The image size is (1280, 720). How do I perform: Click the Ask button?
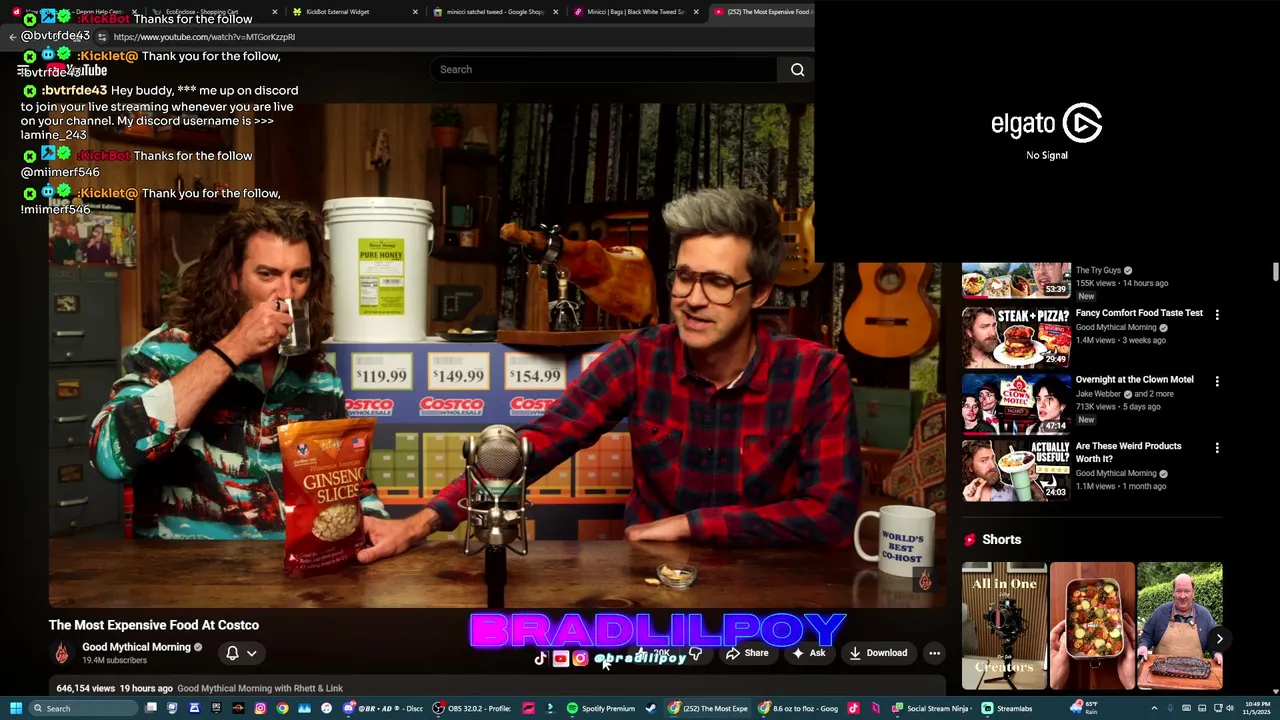point(809,653)
